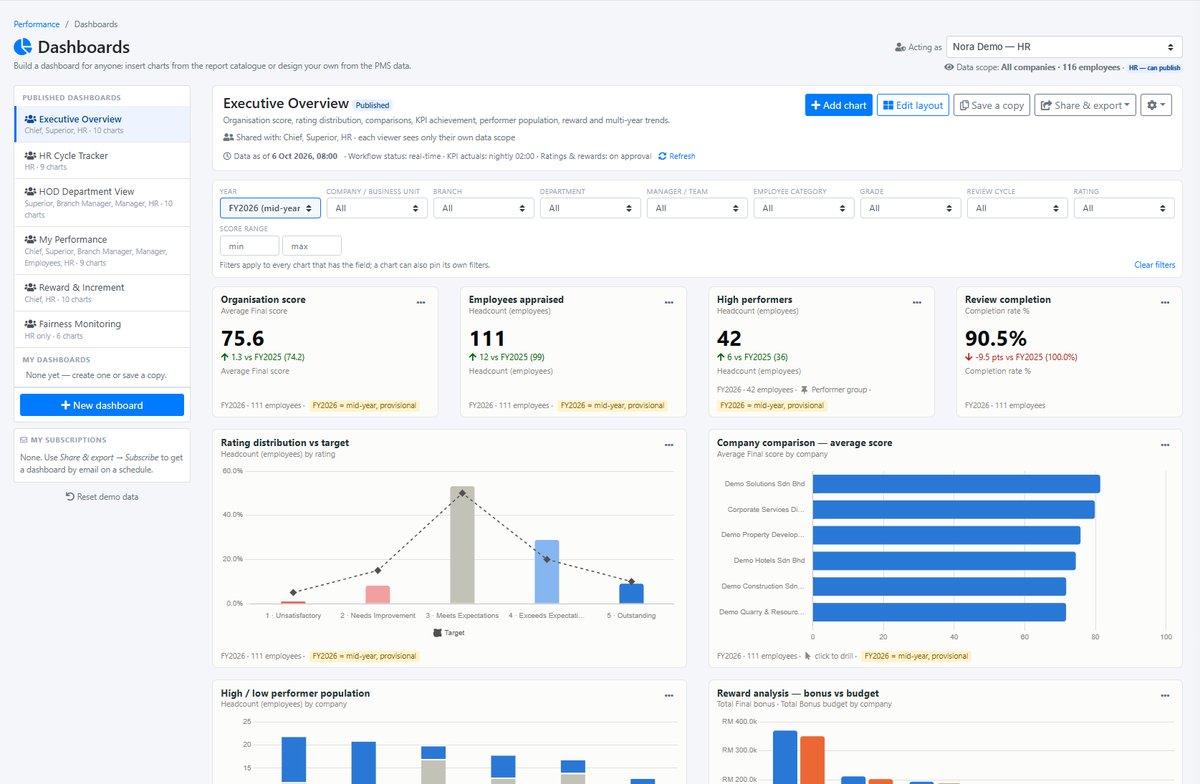Image resolution: width=1200 pixels, height=784 pixels.
Task: Click the Employees appraised count 111
Action: (487, 339)
